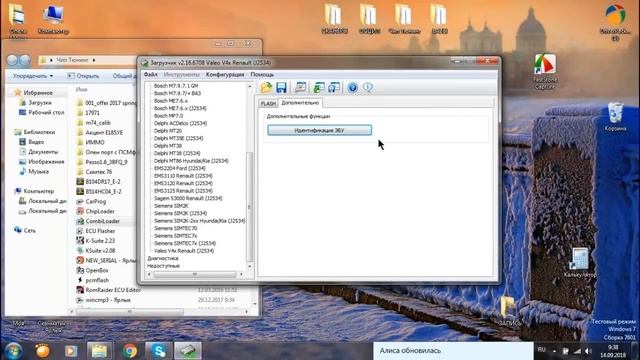Select Delphi MT20 in the list
Screen dimensions: 640x360
click(168, 131)
